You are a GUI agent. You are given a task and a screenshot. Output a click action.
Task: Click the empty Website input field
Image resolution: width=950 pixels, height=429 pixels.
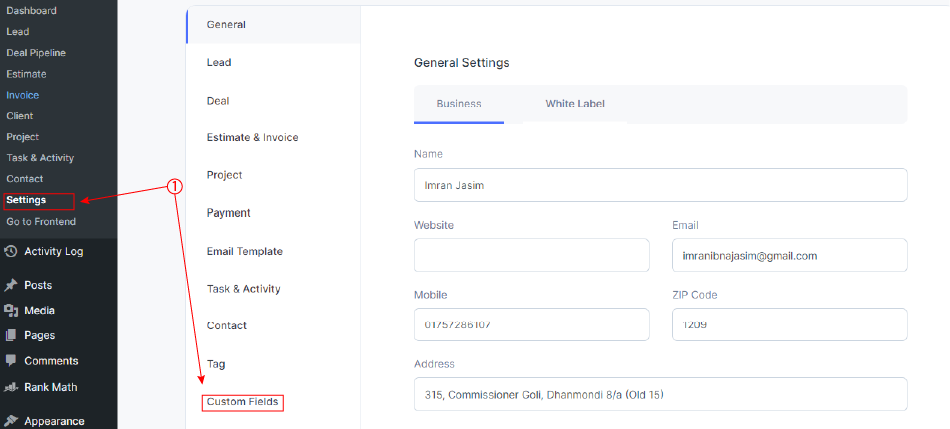[532, 255]
